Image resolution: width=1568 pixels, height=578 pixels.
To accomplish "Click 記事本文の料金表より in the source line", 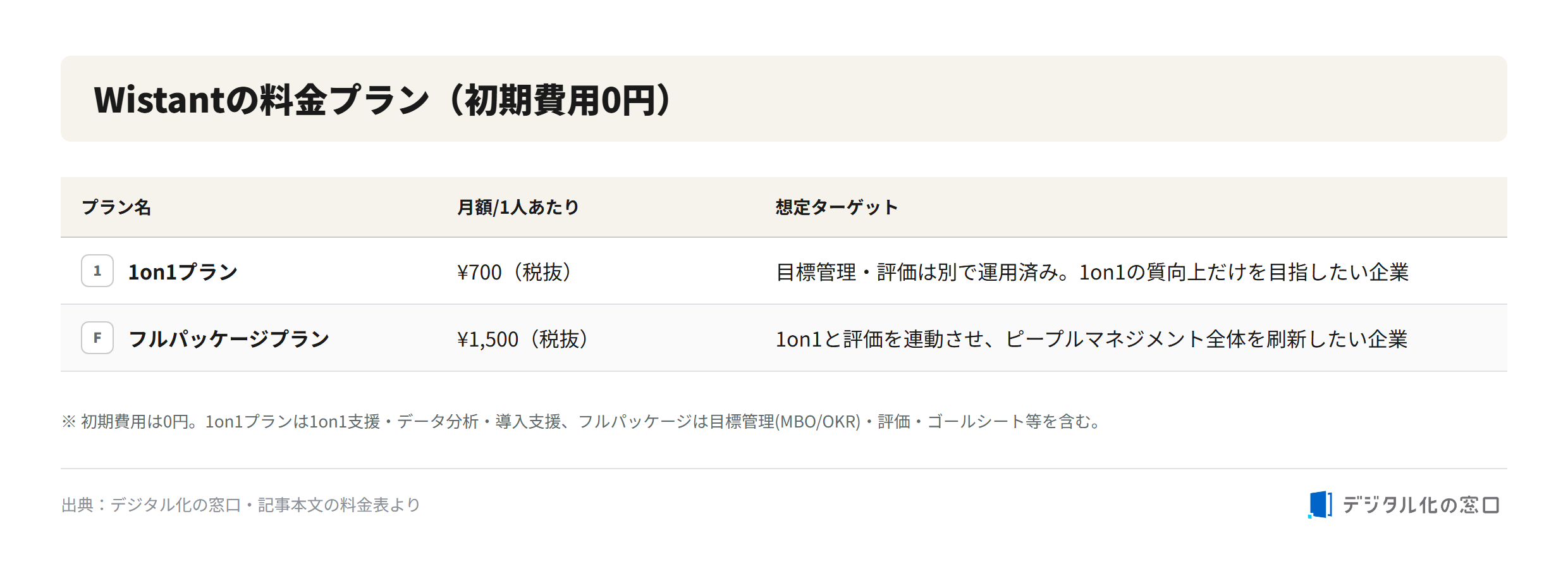I will (x=339, y=505).
